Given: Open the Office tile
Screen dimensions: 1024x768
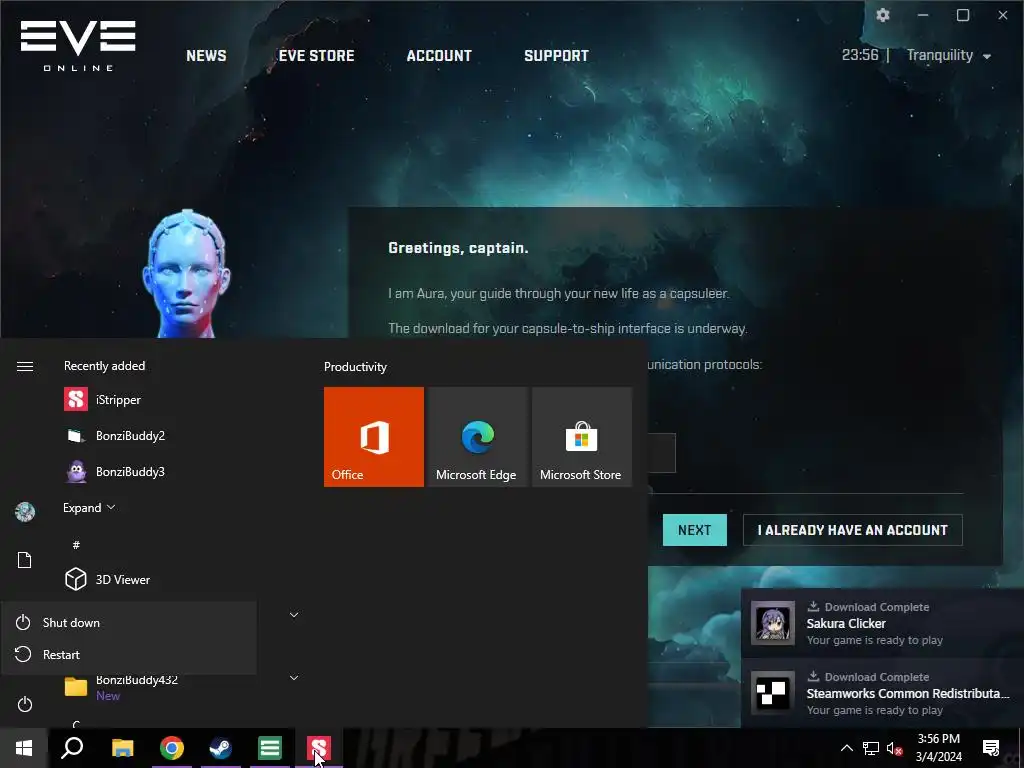Looking at the screenshot, I should (374, 437).
